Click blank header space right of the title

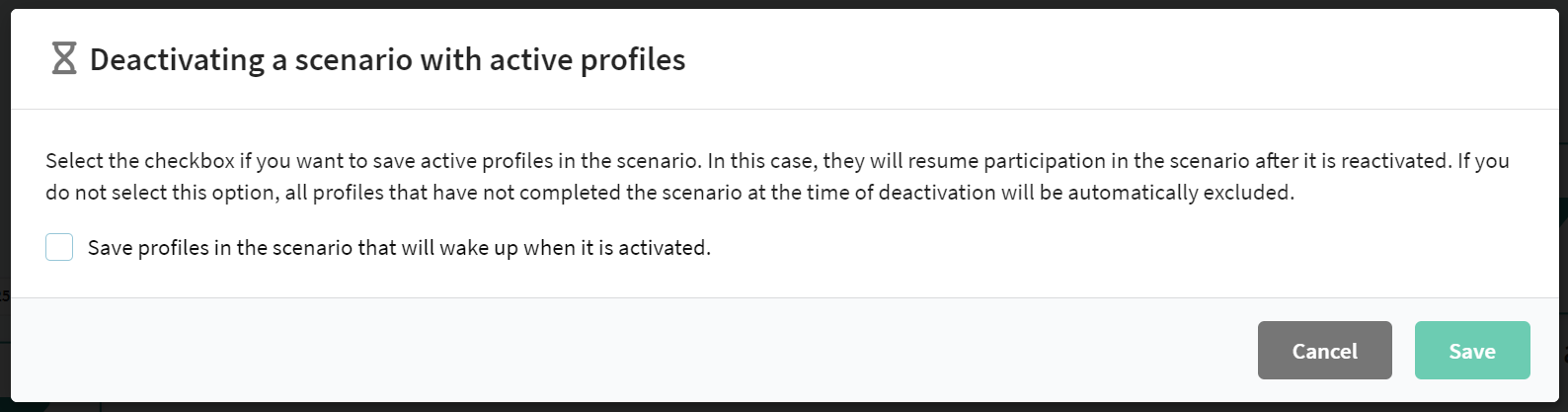pyautogui.click(x=1116, y=59)
